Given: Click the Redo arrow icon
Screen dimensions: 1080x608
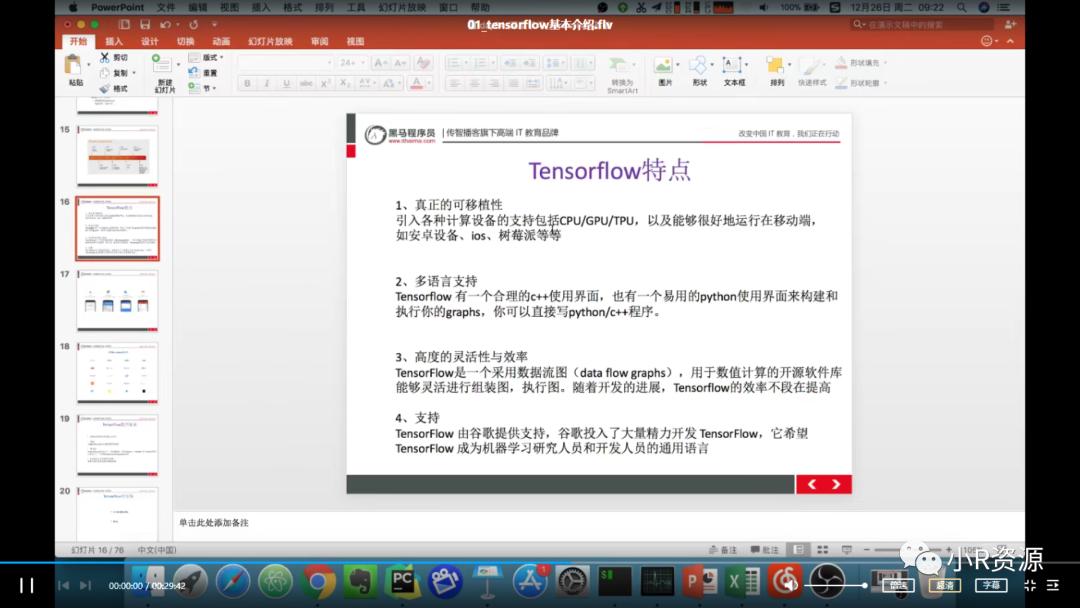Looking at the screenshot, I should click(194, 25).
